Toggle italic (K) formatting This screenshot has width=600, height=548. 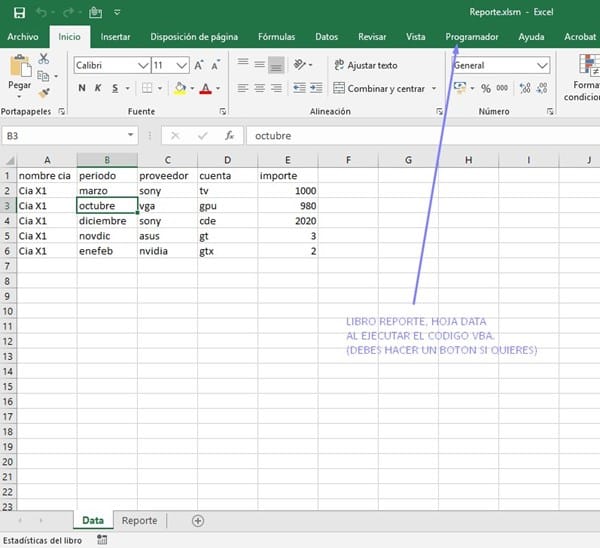tap(98, 89)
